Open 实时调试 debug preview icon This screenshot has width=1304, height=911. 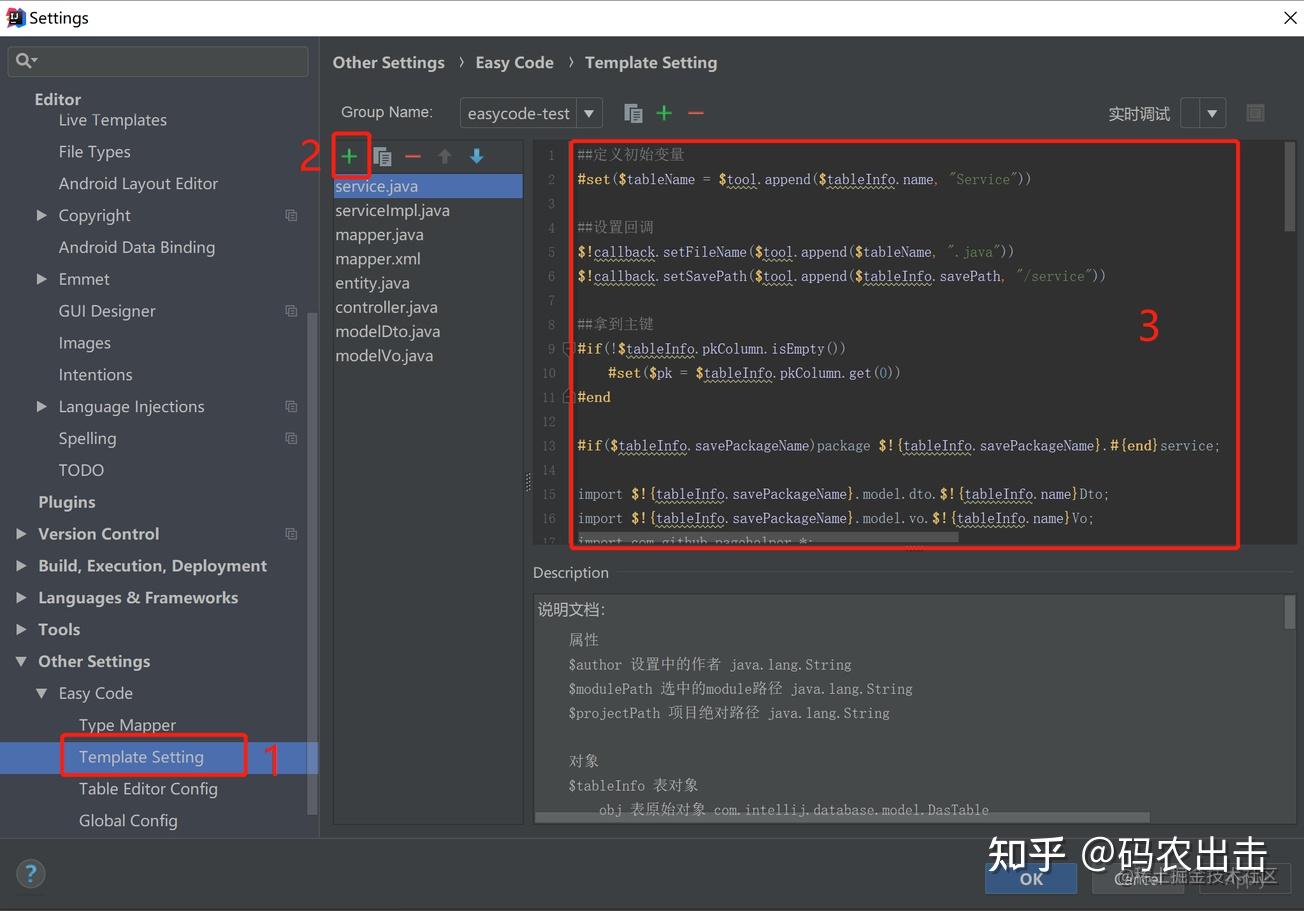[x=1256, y=113]
